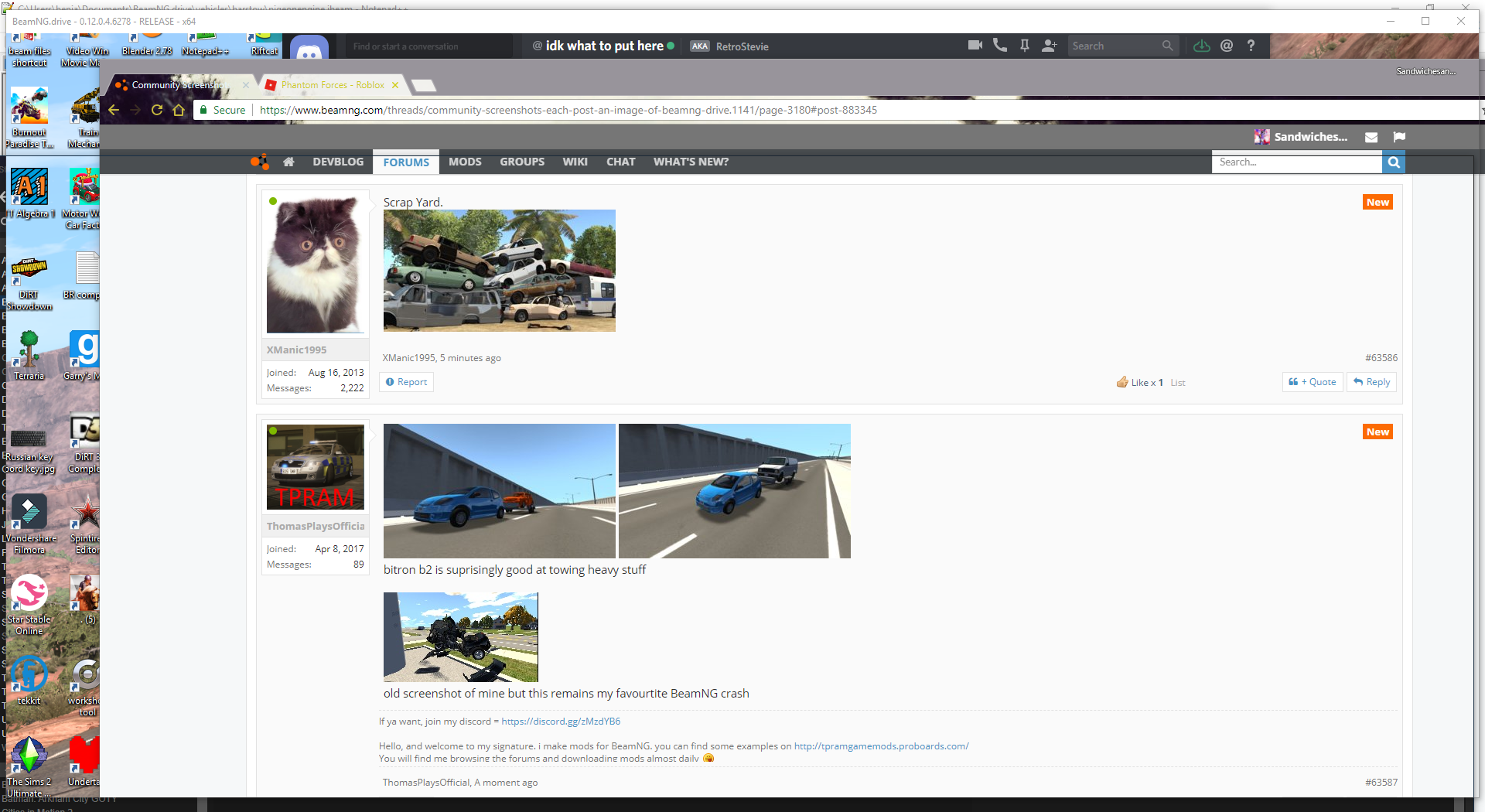This screenshot has width=1485, height=812.
Task: Focus the forum Search field
Action: tap(1297, 162)
